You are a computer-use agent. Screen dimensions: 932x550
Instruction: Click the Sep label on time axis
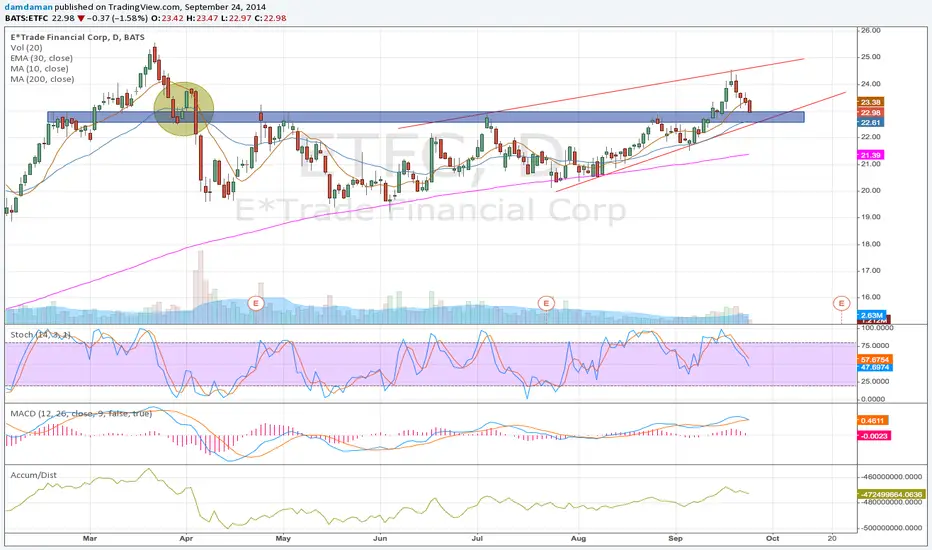(x=675, y=539)
